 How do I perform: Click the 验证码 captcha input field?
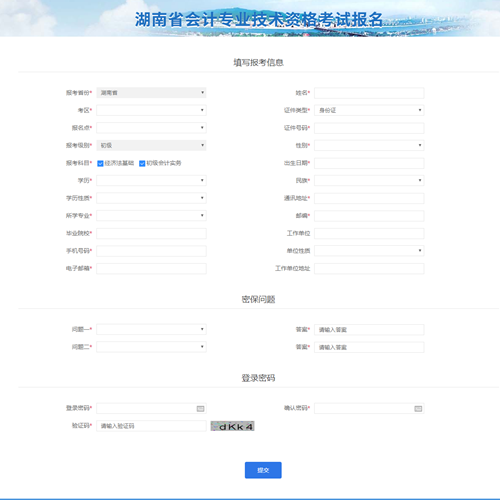click(x=151, y=426)
